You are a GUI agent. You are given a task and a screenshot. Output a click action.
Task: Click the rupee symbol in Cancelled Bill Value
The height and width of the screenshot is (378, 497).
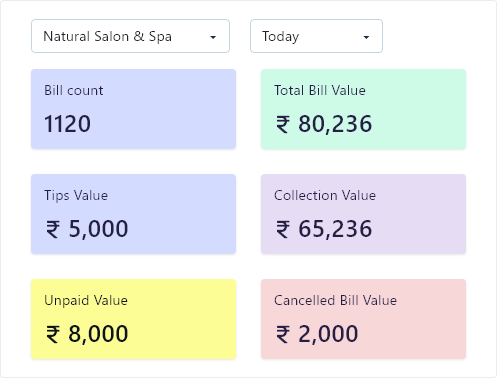(283, 334)
